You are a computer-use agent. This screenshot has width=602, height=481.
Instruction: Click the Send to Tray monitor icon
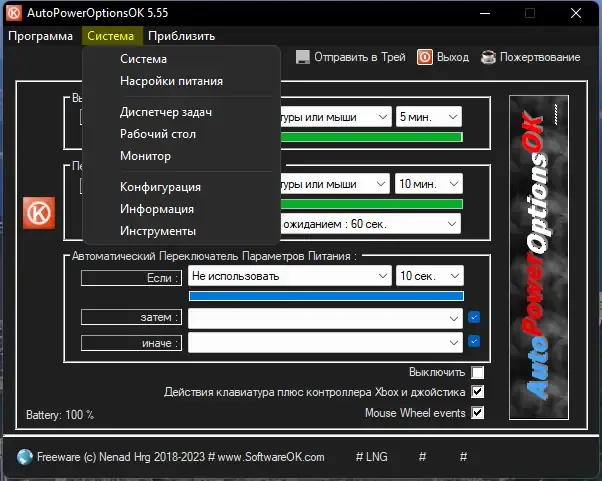point(303,57)
